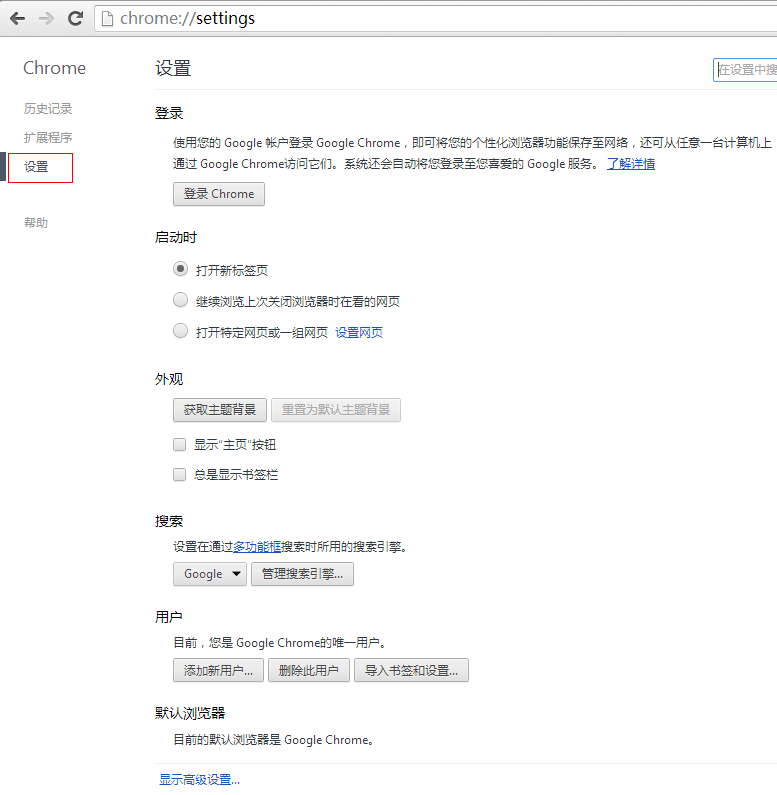Click the 登录 section heading
Viewport: 777px width, 795px height.
tap(169, 114)
